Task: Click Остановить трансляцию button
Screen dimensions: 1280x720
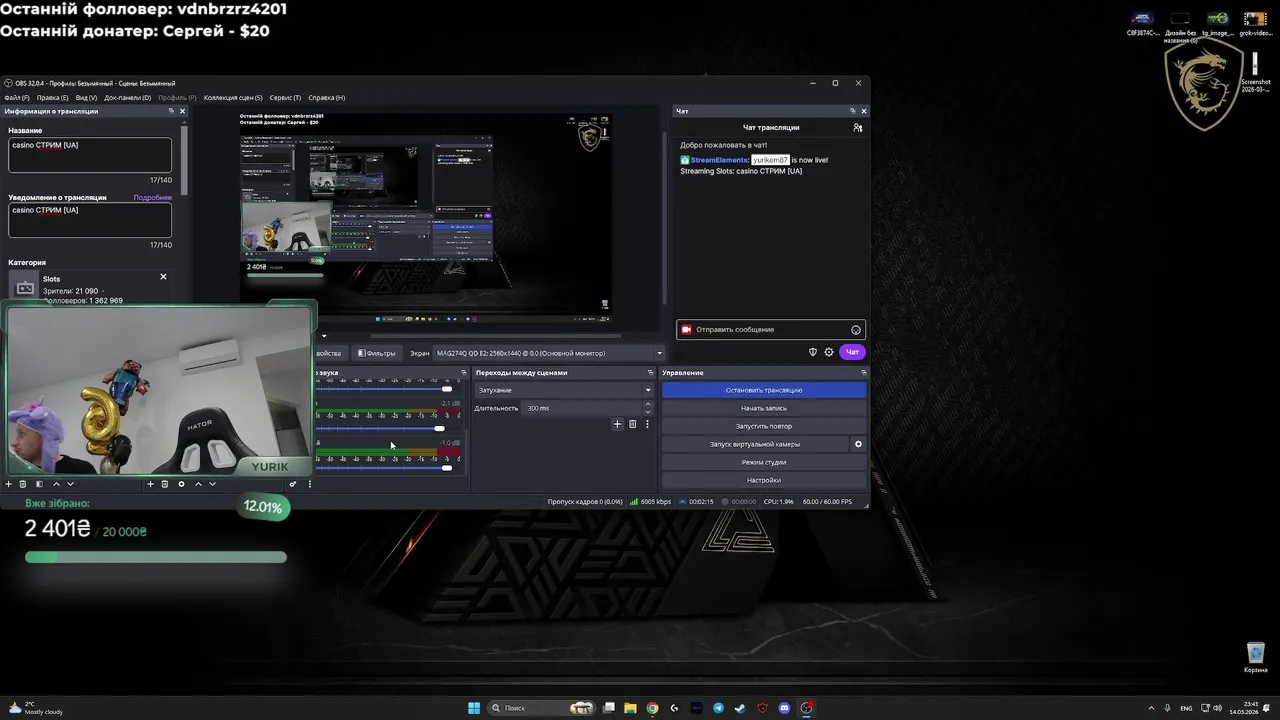Action: click(x=764, y=390)
